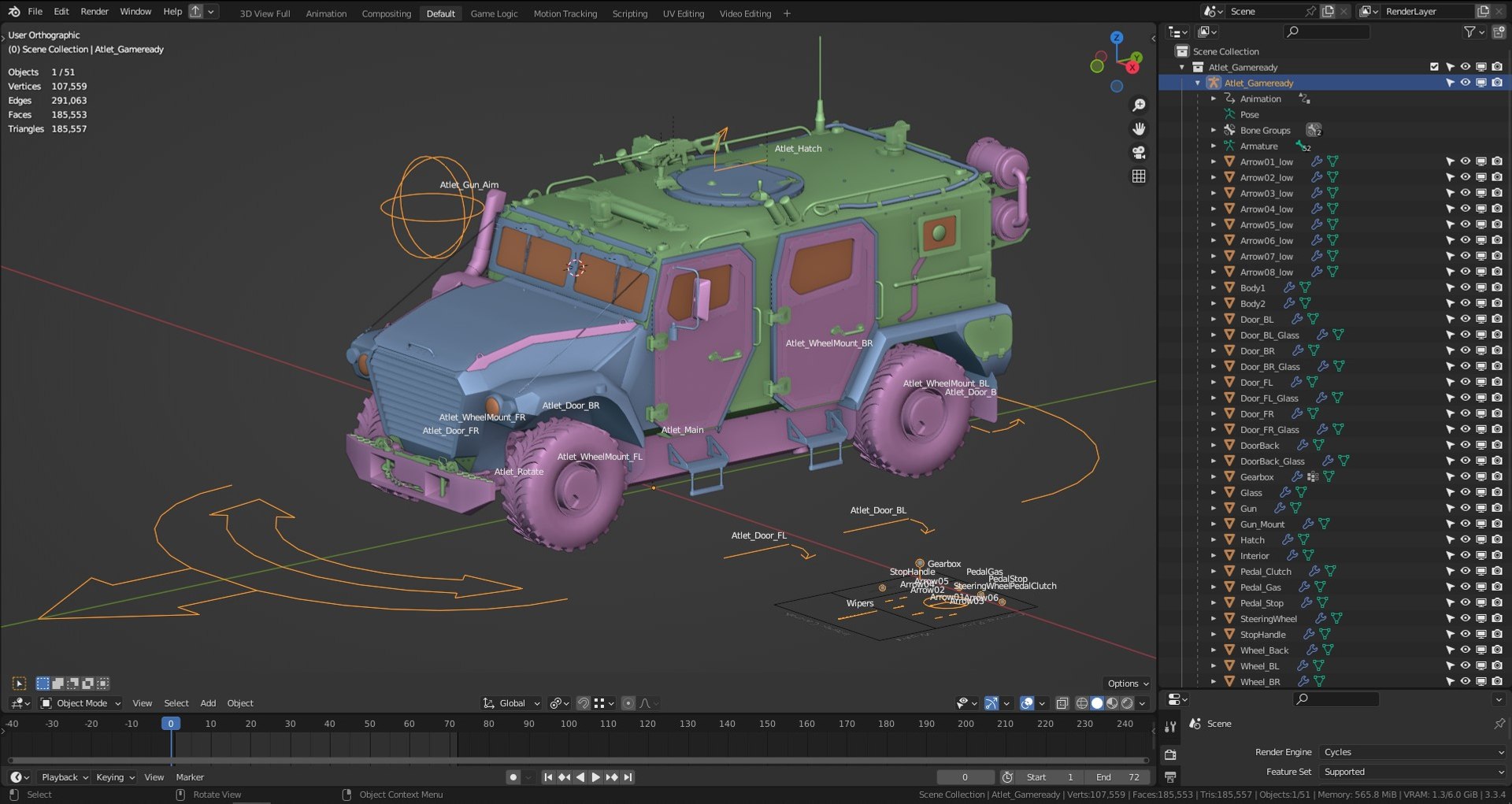1512x804 pixels.
Task: Open the Output properties tab icon
Action: click(x=1170, y=777)
